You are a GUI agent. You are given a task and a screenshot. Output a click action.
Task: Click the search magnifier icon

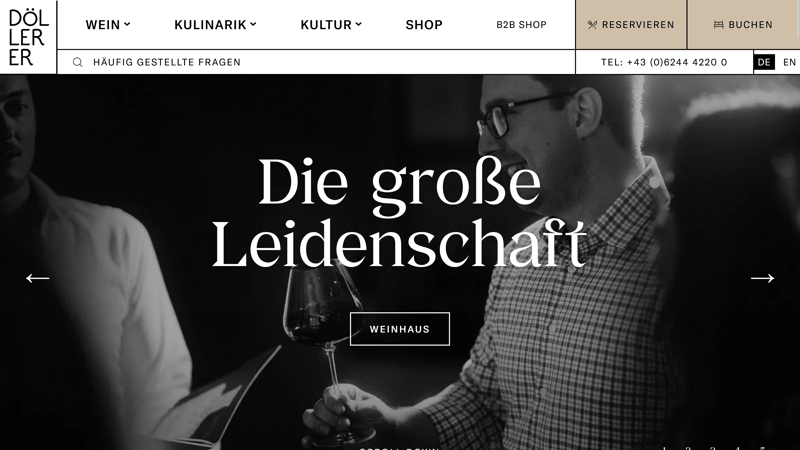tap(78, 62)
